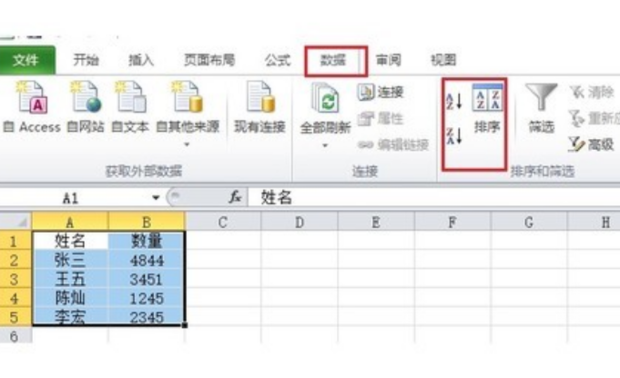This screenshot has width=620, height=378.
Task: Switch to the 插入 ribbon tab
Action: point(141,60)
